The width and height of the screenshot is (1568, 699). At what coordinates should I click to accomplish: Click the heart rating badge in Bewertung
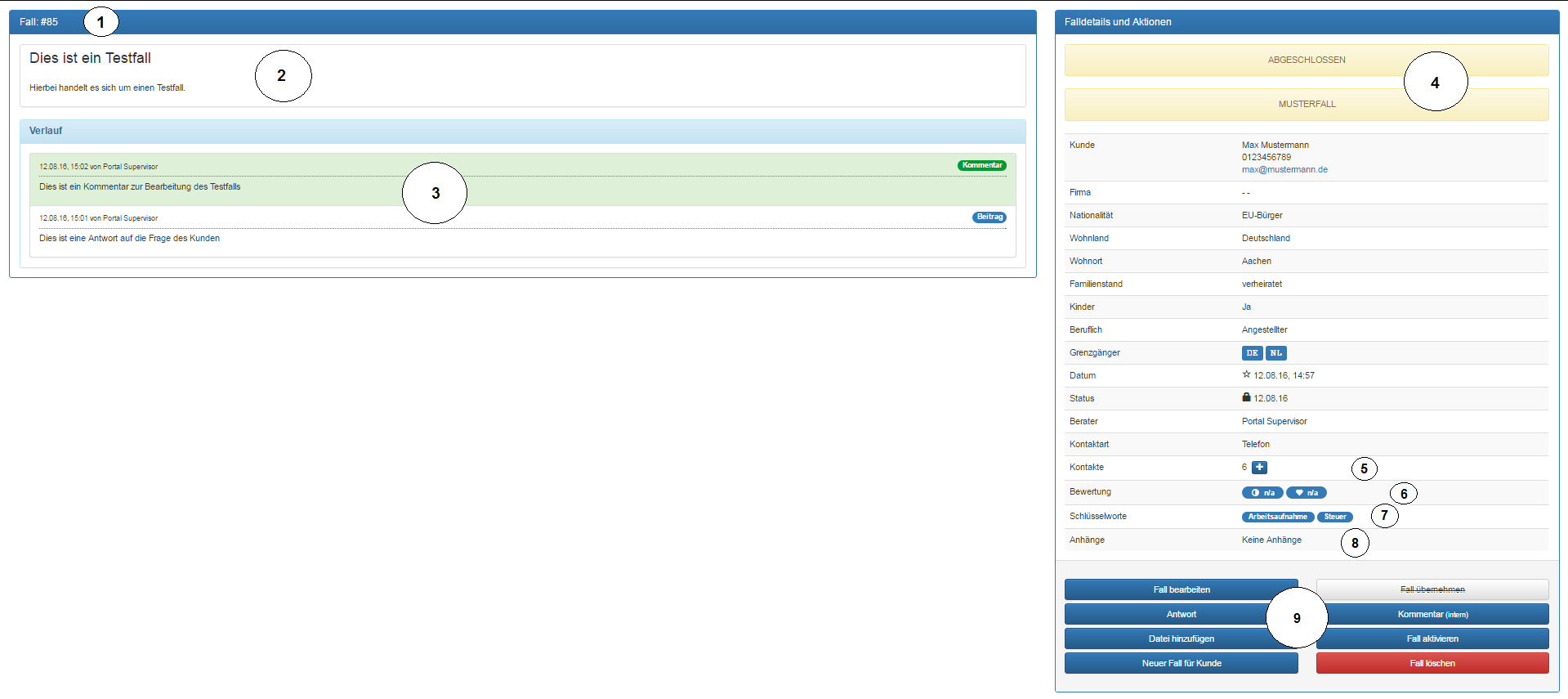coord(1306,493)
